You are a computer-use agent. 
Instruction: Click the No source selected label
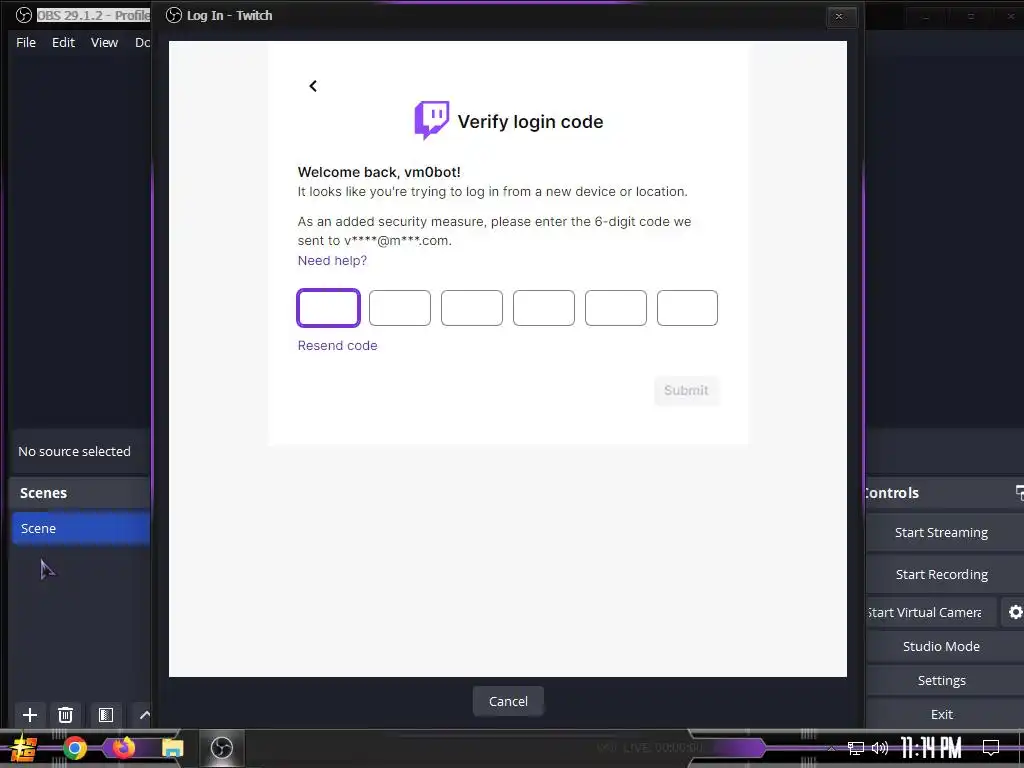(x=74, y=451)
